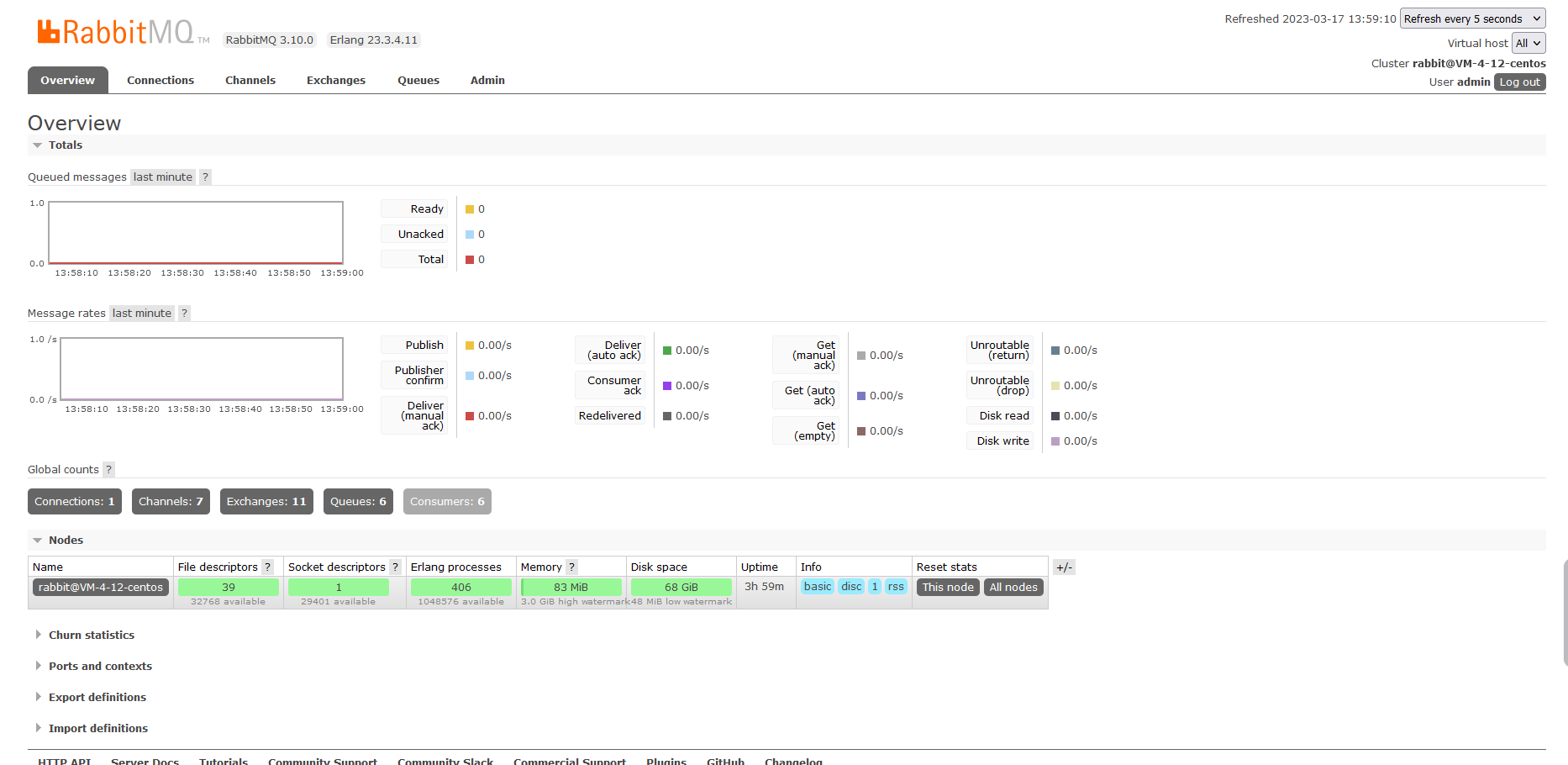The width and height of the screenshot is (1568, 765).
Task: Open help for Message rates
Action: [184, 313]
